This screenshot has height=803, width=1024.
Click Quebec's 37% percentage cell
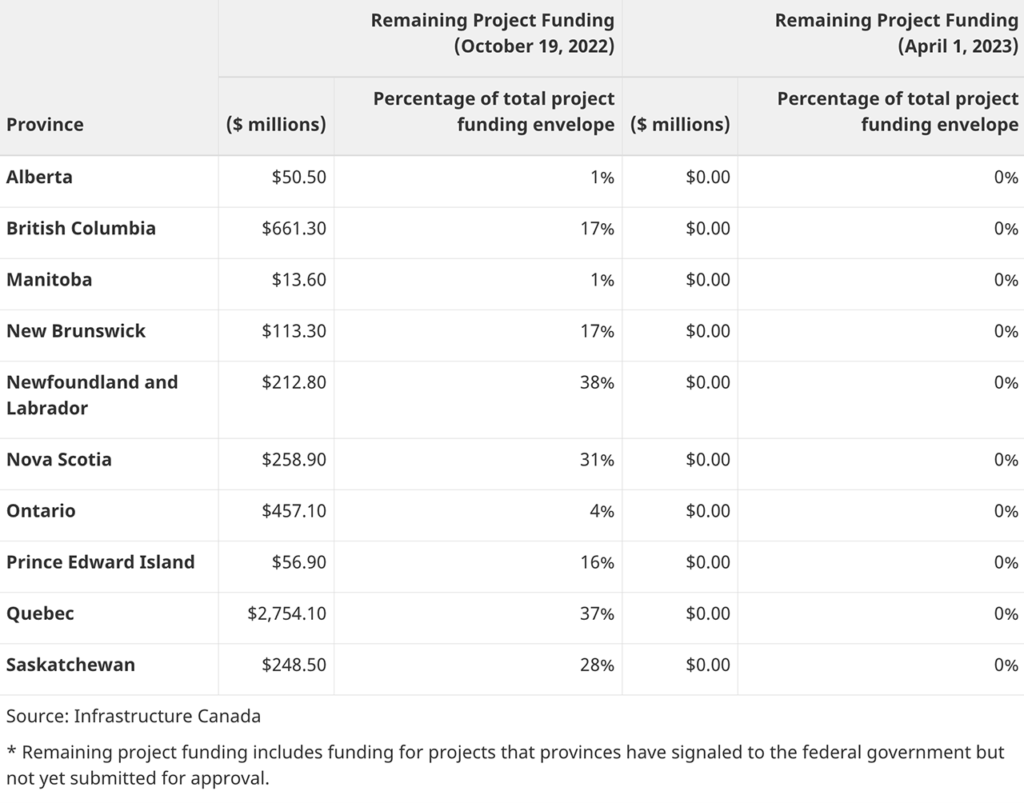(597, 613)
